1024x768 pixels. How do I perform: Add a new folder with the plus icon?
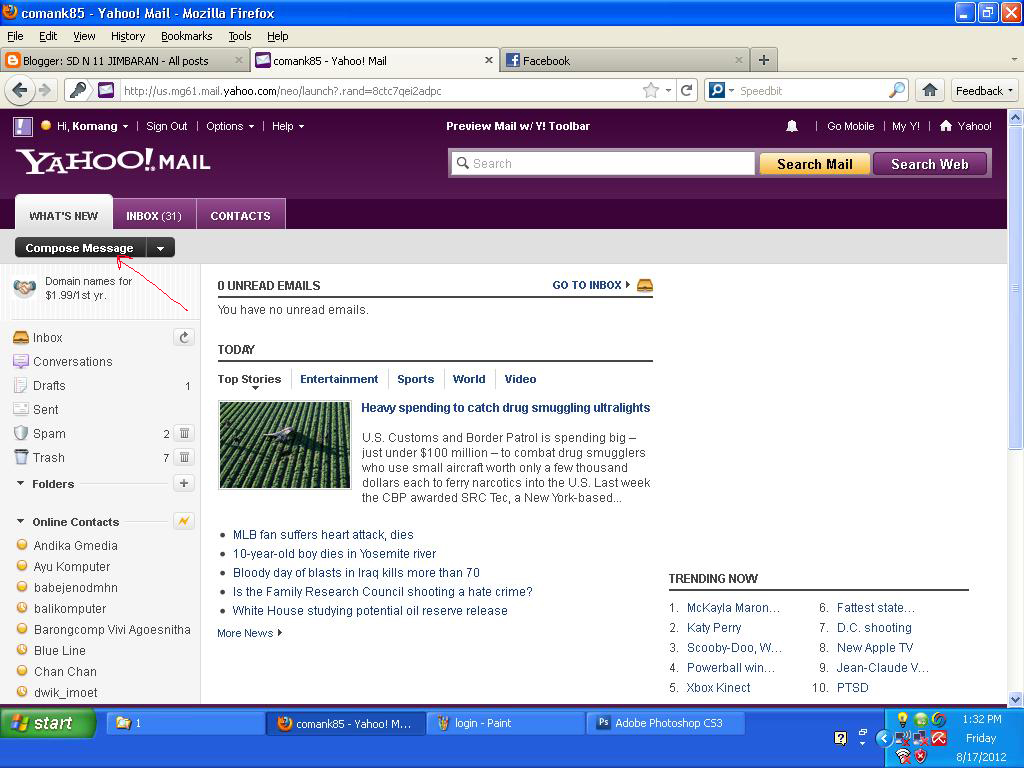184,483
